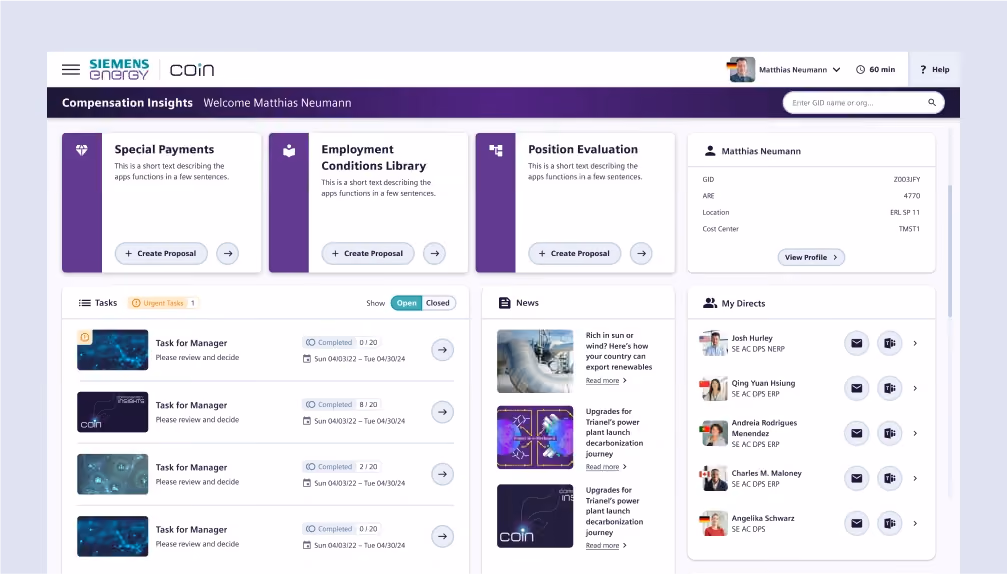Screen dimensions: 1007x574
Task: Open the Help button
Action: point(934,69)
